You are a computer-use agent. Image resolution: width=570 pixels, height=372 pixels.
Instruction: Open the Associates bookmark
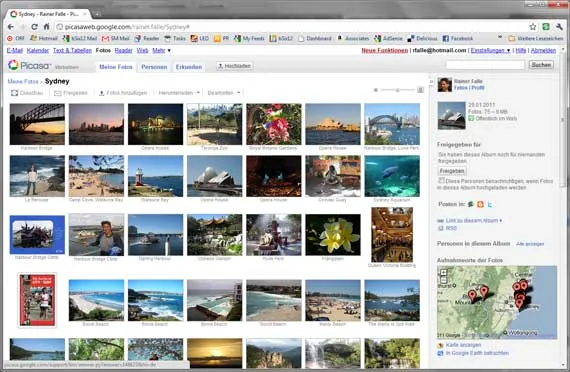point(353,38)
